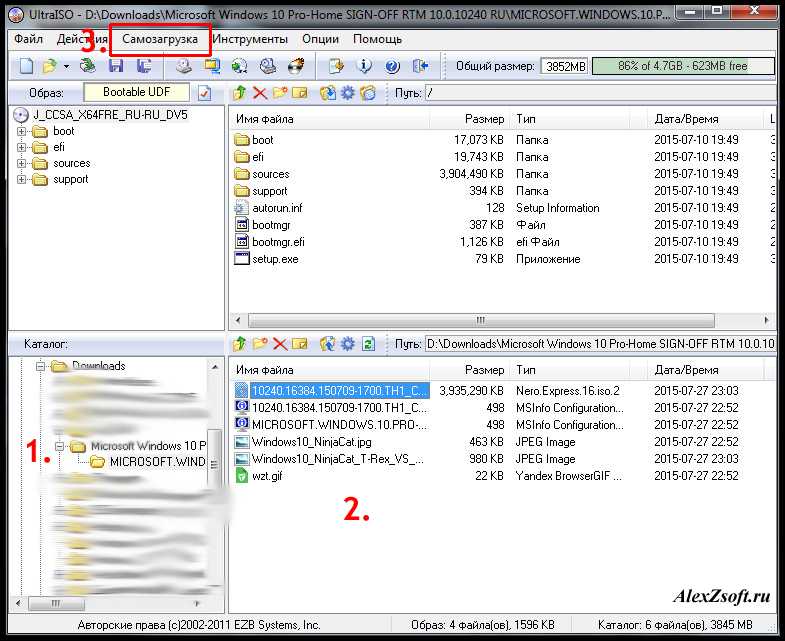Click Add to image icon in catalog toolbar
The width and height of the screenshot is (785, 641).
tap(328, 344)
